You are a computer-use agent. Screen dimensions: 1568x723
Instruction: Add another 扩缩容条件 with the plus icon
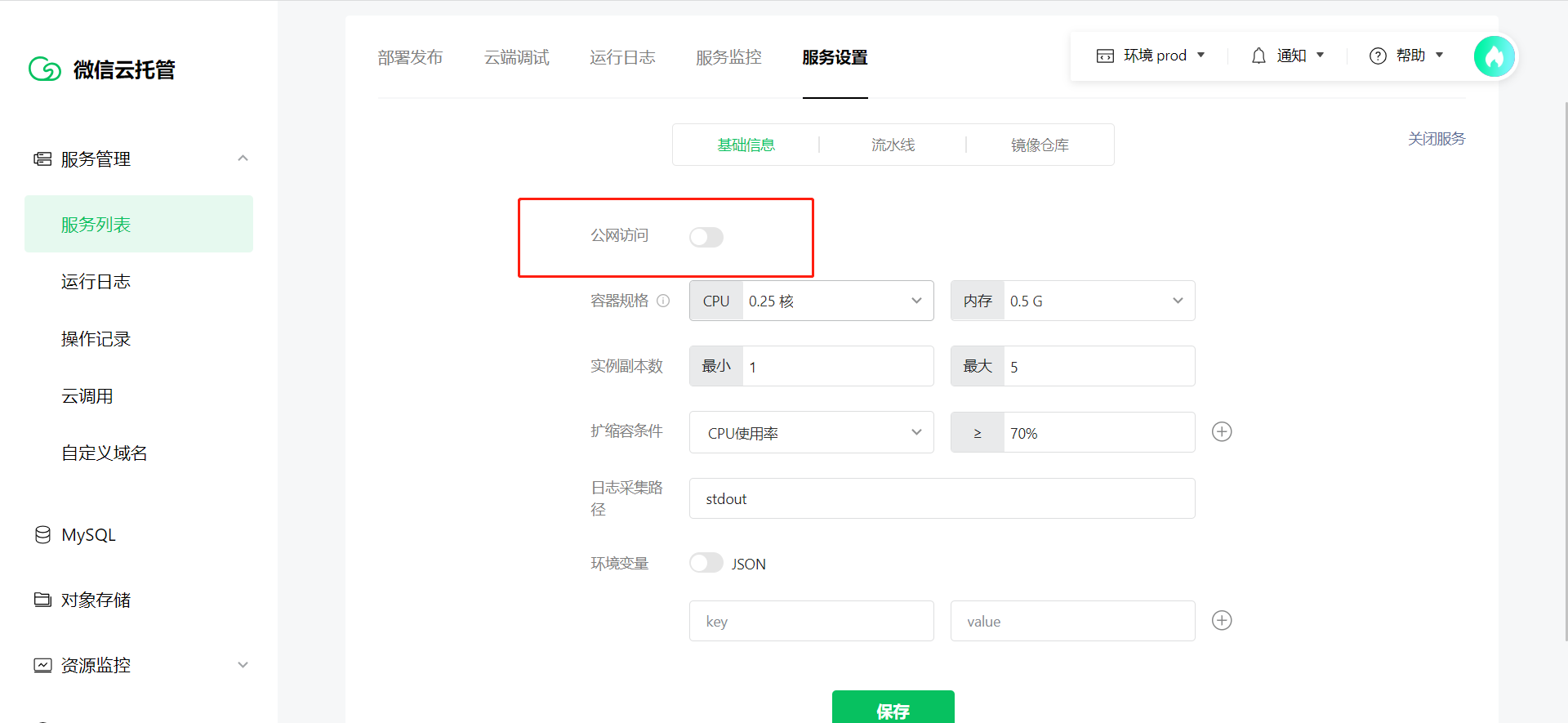pos(1222,431)
